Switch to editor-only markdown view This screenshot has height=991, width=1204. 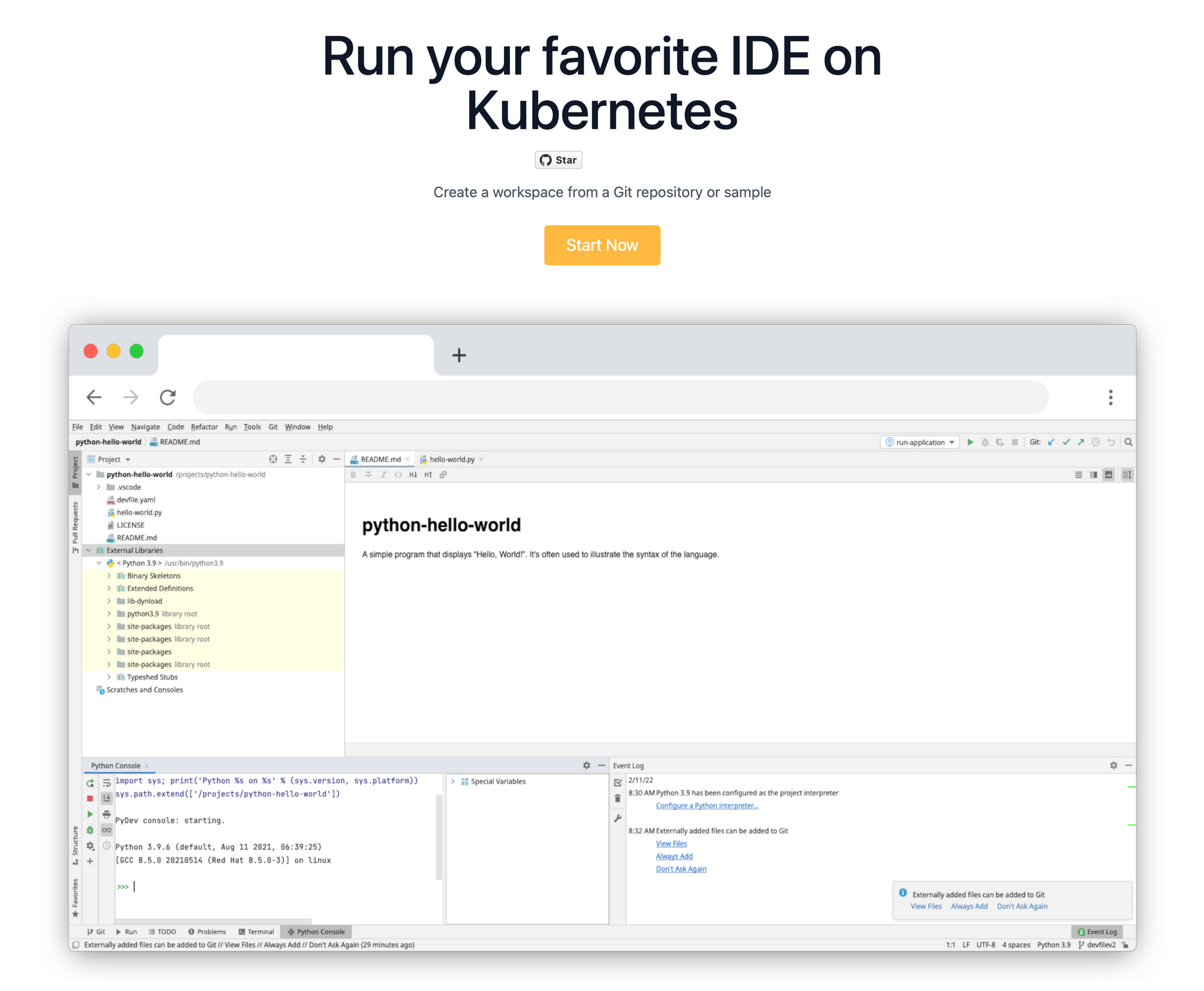(x=1079, y=475)
